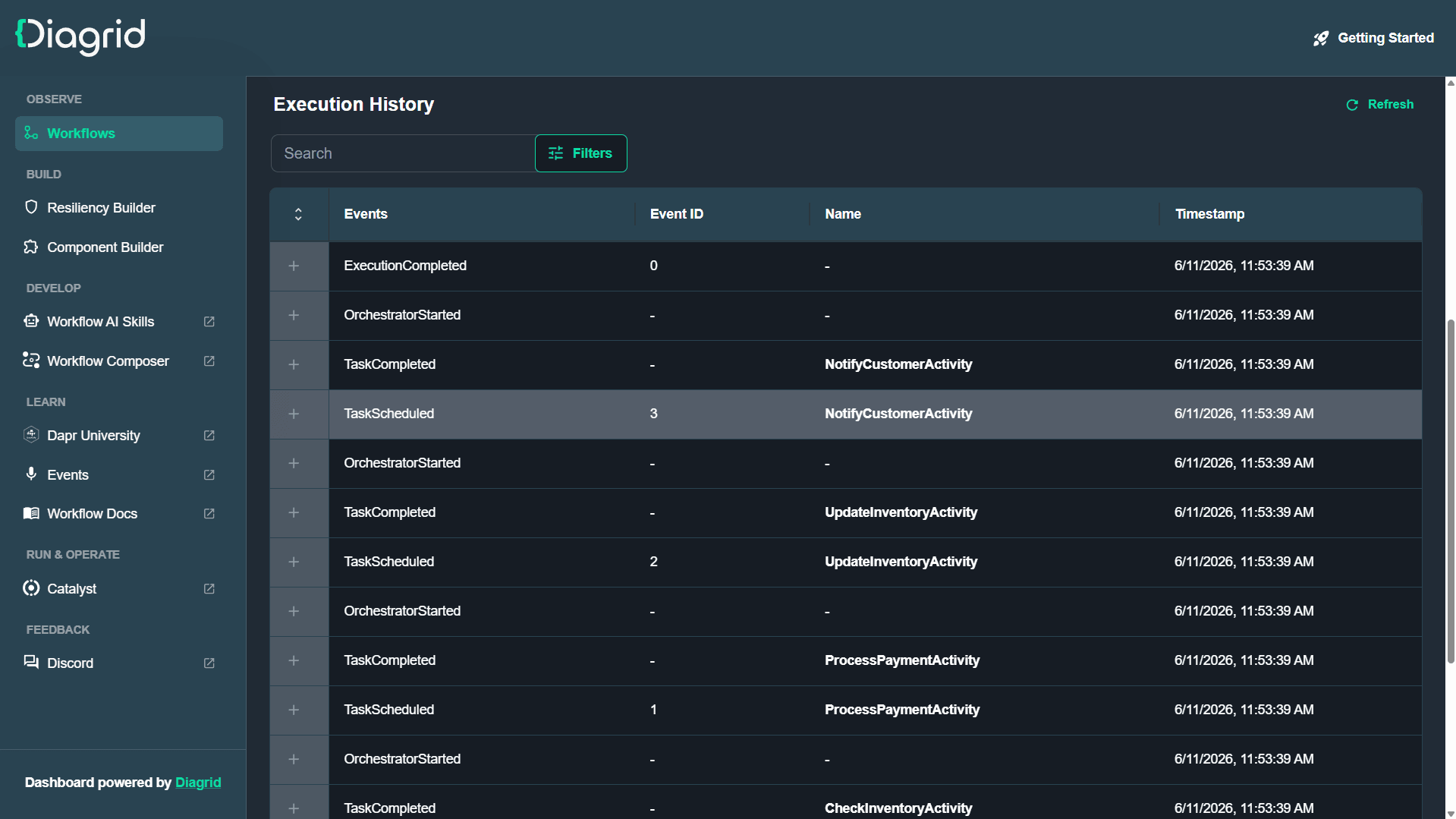Click the Workflow Composer icon
The height and width of the screenshot is (819, 1456).
pos(31,361)
